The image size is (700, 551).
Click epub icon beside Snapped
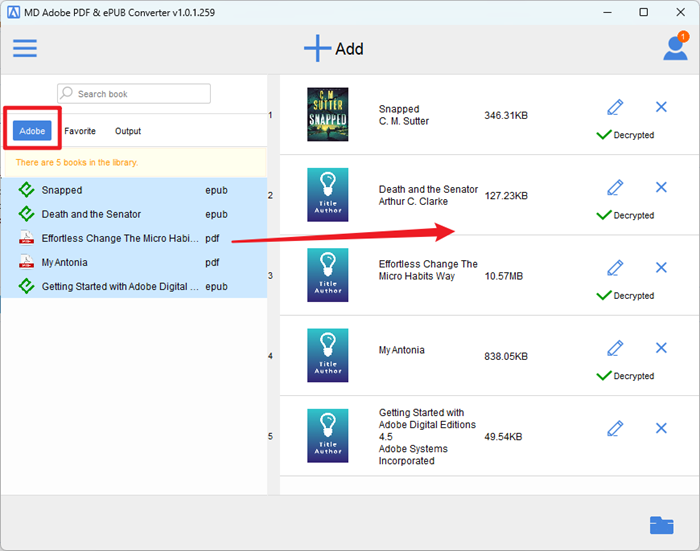coord(26,190)
